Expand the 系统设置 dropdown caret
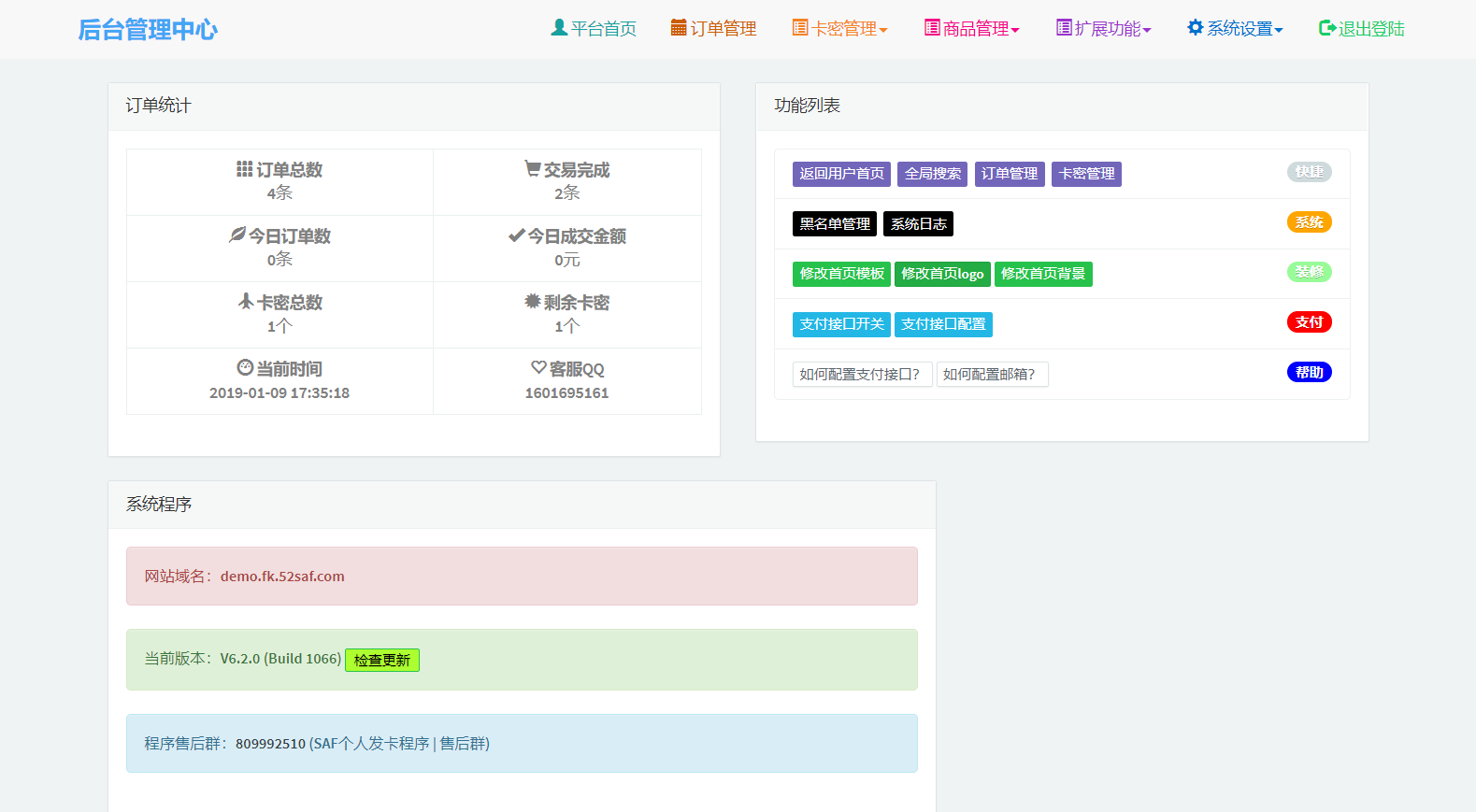This screenshot has height=812, width=1476. [1279, 30]
